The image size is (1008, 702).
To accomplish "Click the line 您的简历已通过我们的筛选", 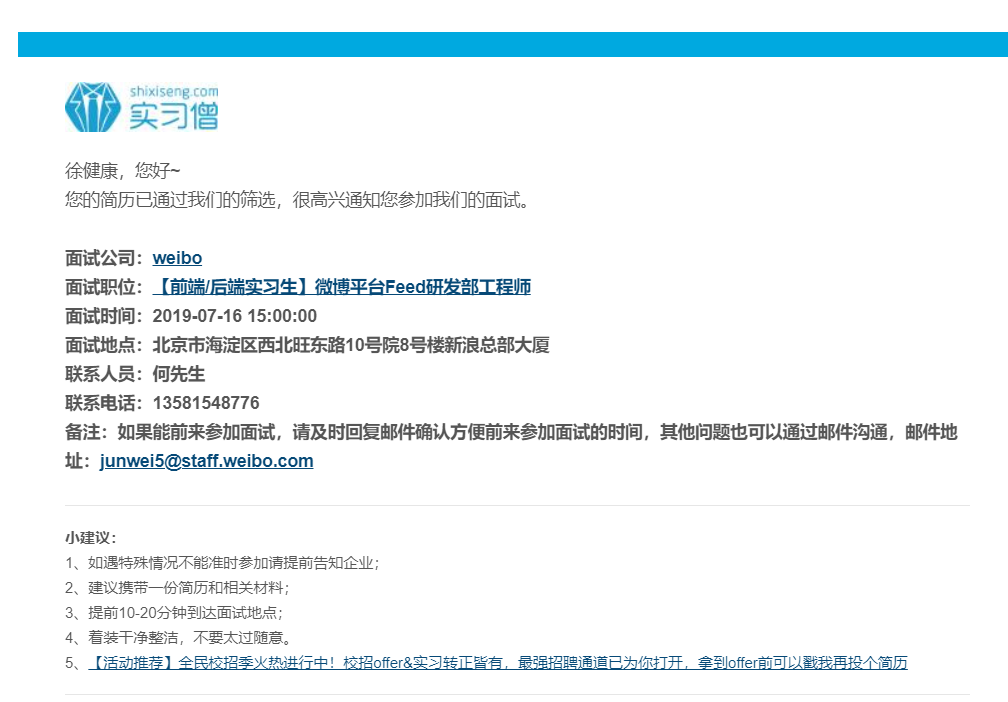I will 297,200.
